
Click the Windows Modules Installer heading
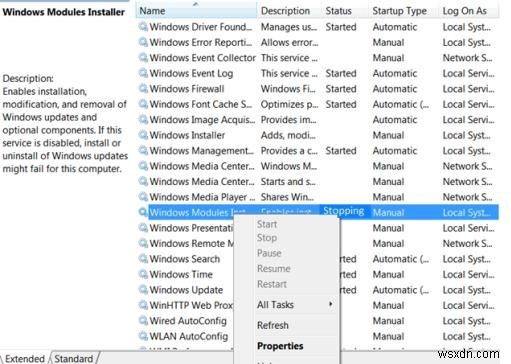(x=64, y=12)
